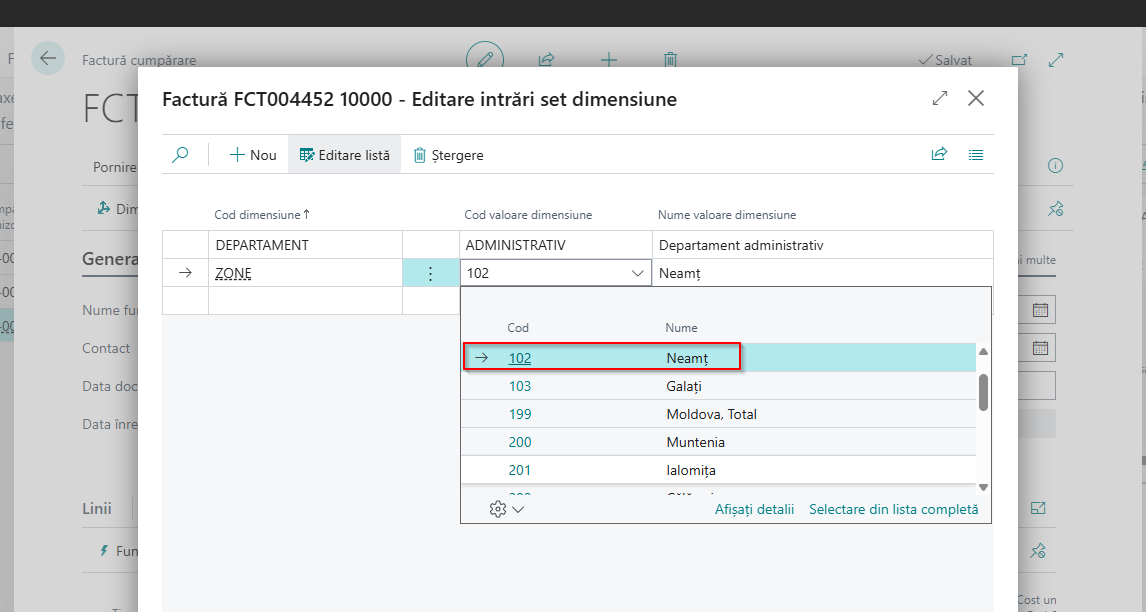Choose code 200 in dropdown list
Screen dimensions: 1146x612
tap(520, 442)
